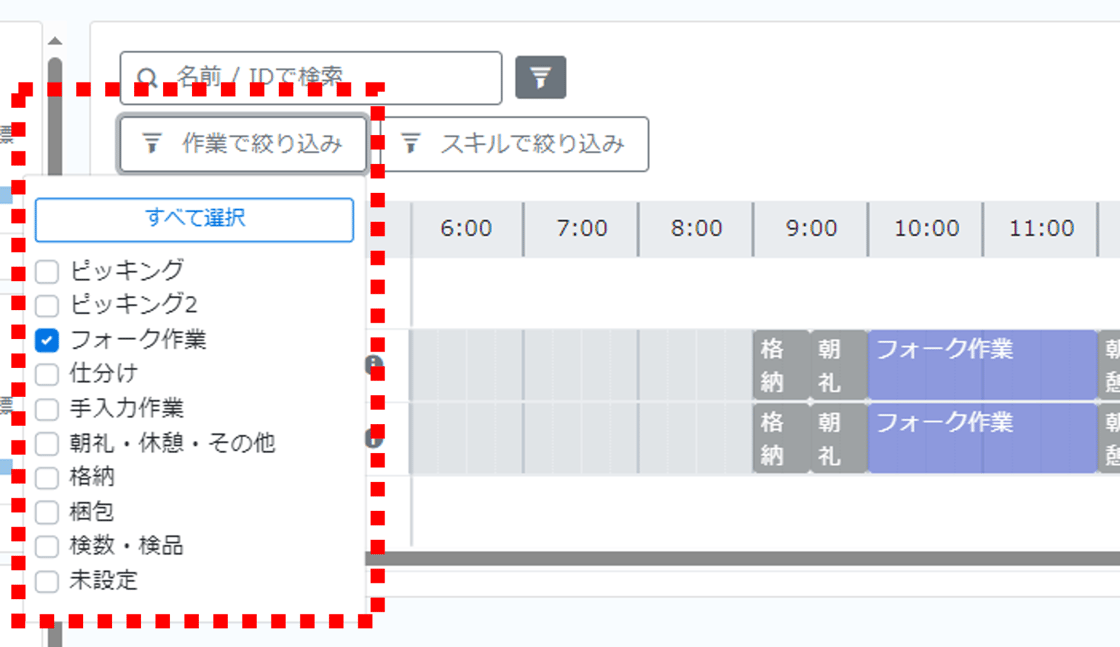Select the 朝礼 block in second schedule row
The height and width of the screenshot is (647, 1120).
click(x=839, y=438)
